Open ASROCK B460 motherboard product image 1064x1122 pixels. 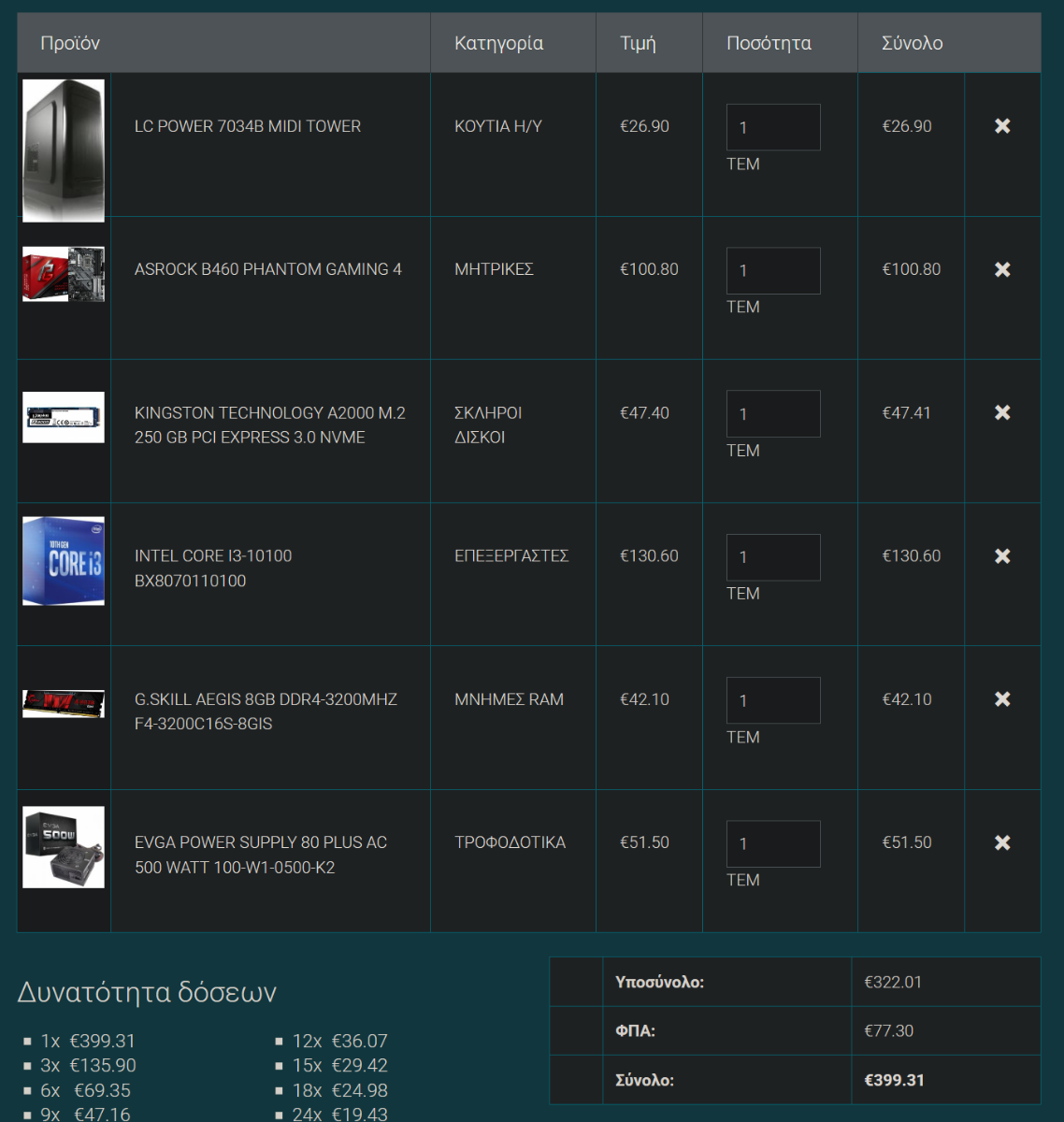point(64,274)
